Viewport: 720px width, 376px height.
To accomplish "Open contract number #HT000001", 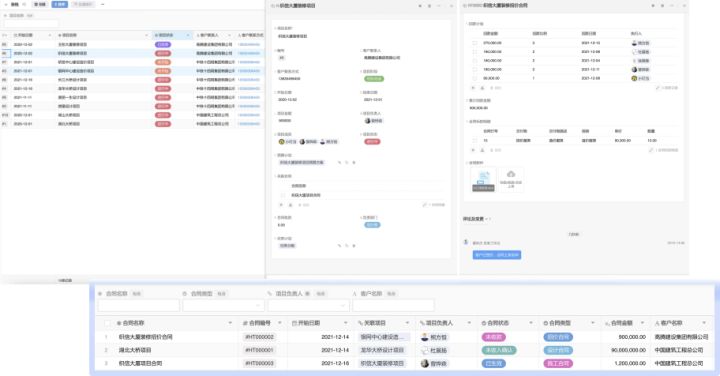I will click(259, 350).
